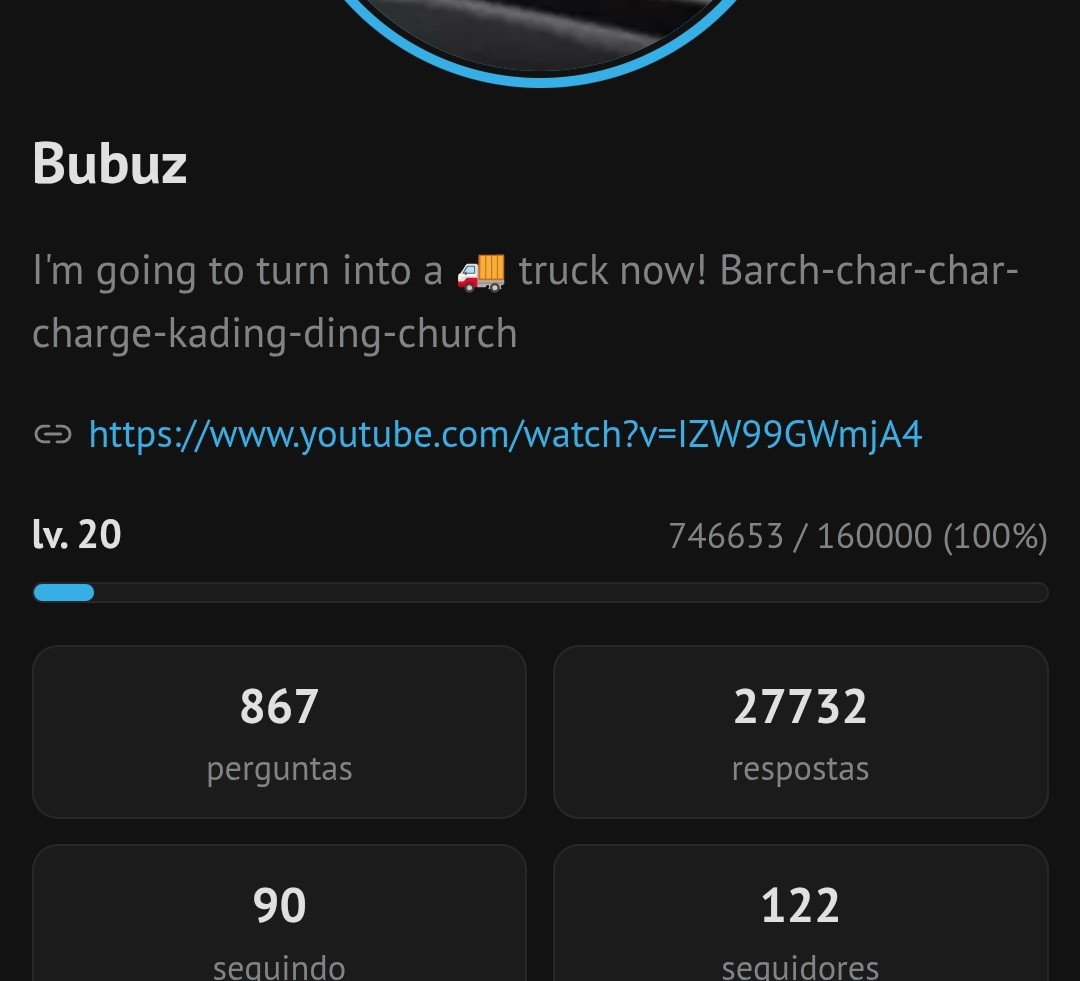Click the number 90 following count
Viewport: 1080px width, 981px height.
point(279,905)
